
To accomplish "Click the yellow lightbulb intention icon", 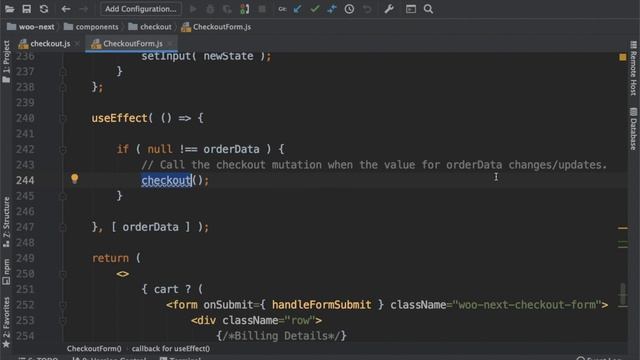I will click(x=74, y=179).
